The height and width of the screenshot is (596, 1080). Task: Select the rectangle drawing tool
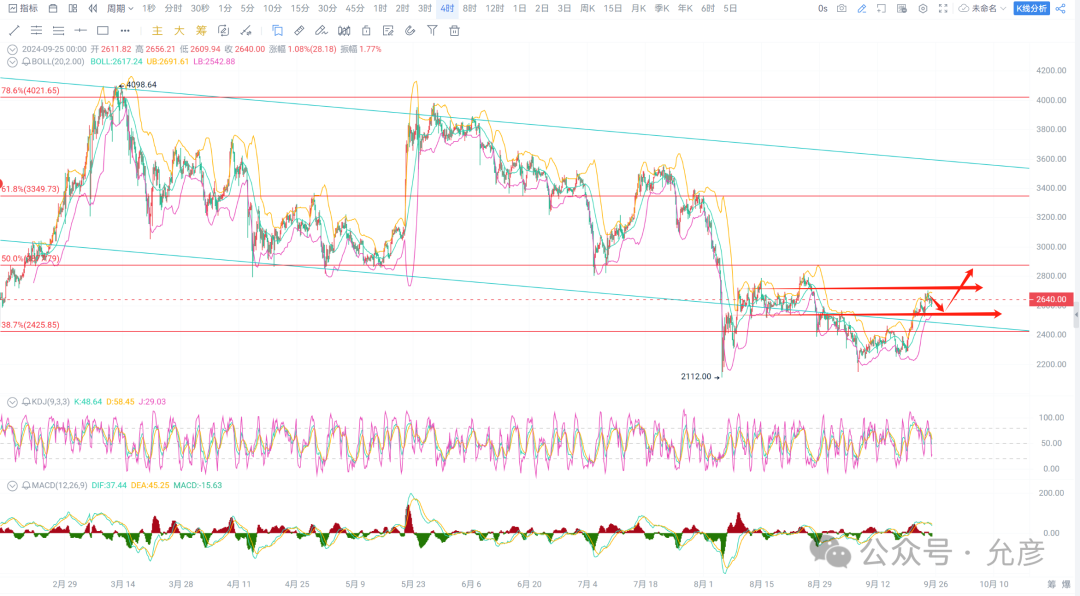coord(103,30)
